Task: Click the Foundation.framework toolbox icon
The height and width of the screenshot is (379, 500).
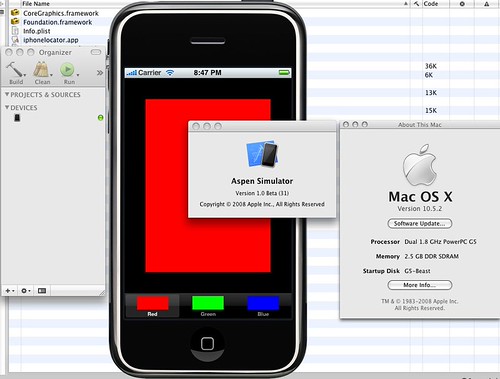Action: pos(15,22)
